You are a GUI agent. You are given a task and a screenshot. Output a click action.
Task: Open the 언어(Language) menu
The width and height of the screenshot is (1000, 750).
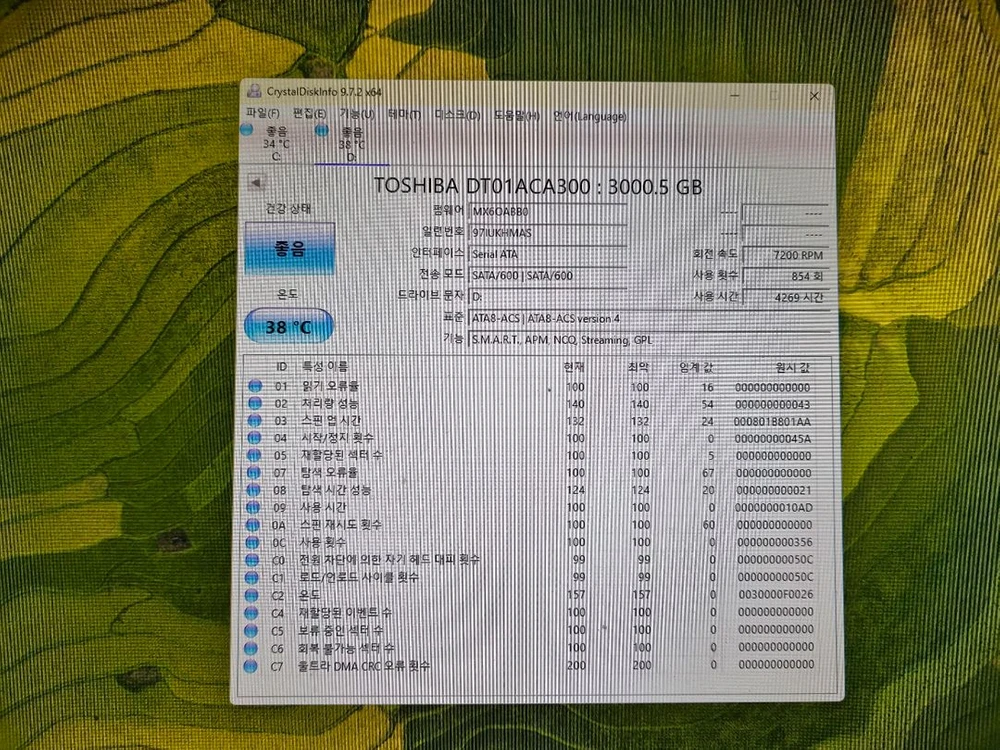(589, 117)
